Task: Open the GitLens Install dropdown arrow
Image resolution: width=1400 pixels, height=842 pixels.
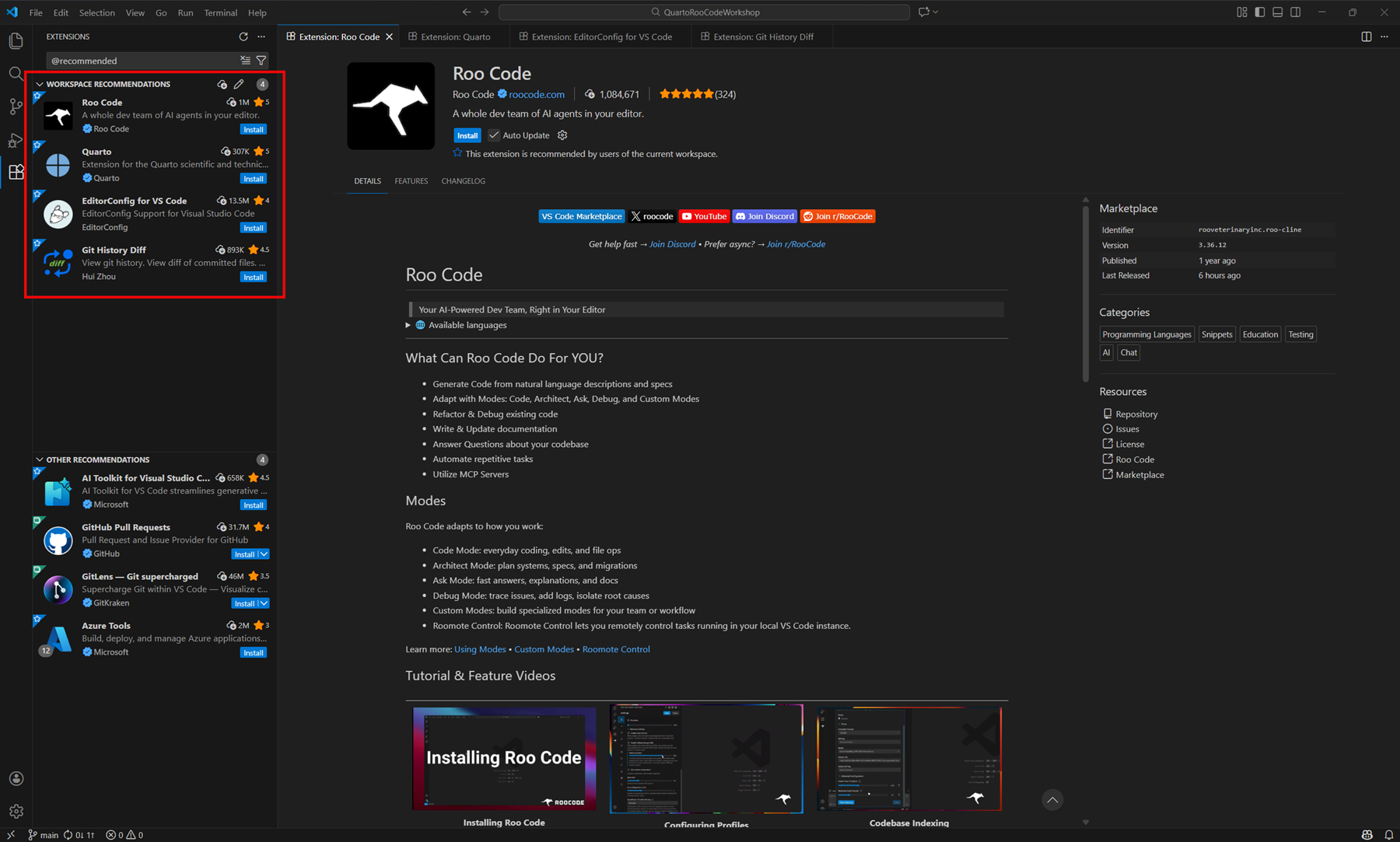Action: (264, 603)
